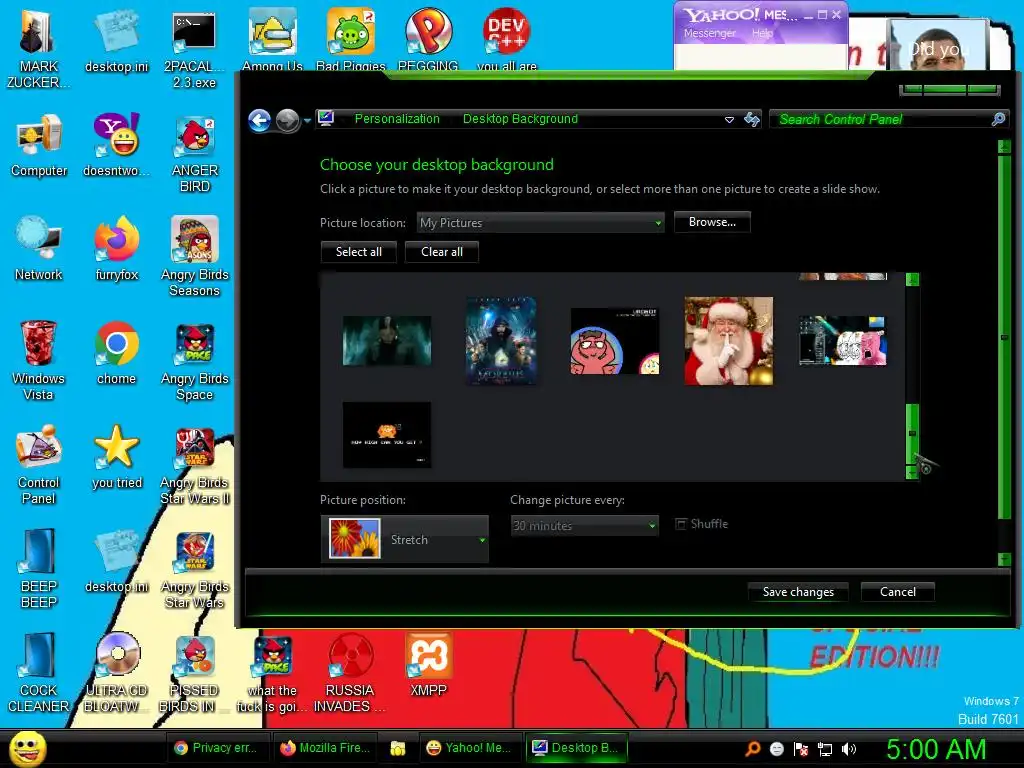Select the Angry Birds Seasons shortcut
Screen dimensions: 1024x768
[194, 257]
